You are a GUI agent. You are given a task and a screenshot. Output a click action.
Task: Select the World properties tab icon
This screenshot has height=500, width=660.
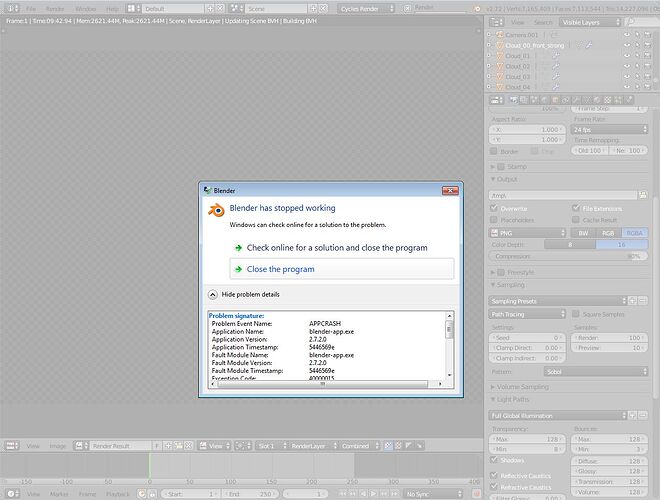pos(545,100)
